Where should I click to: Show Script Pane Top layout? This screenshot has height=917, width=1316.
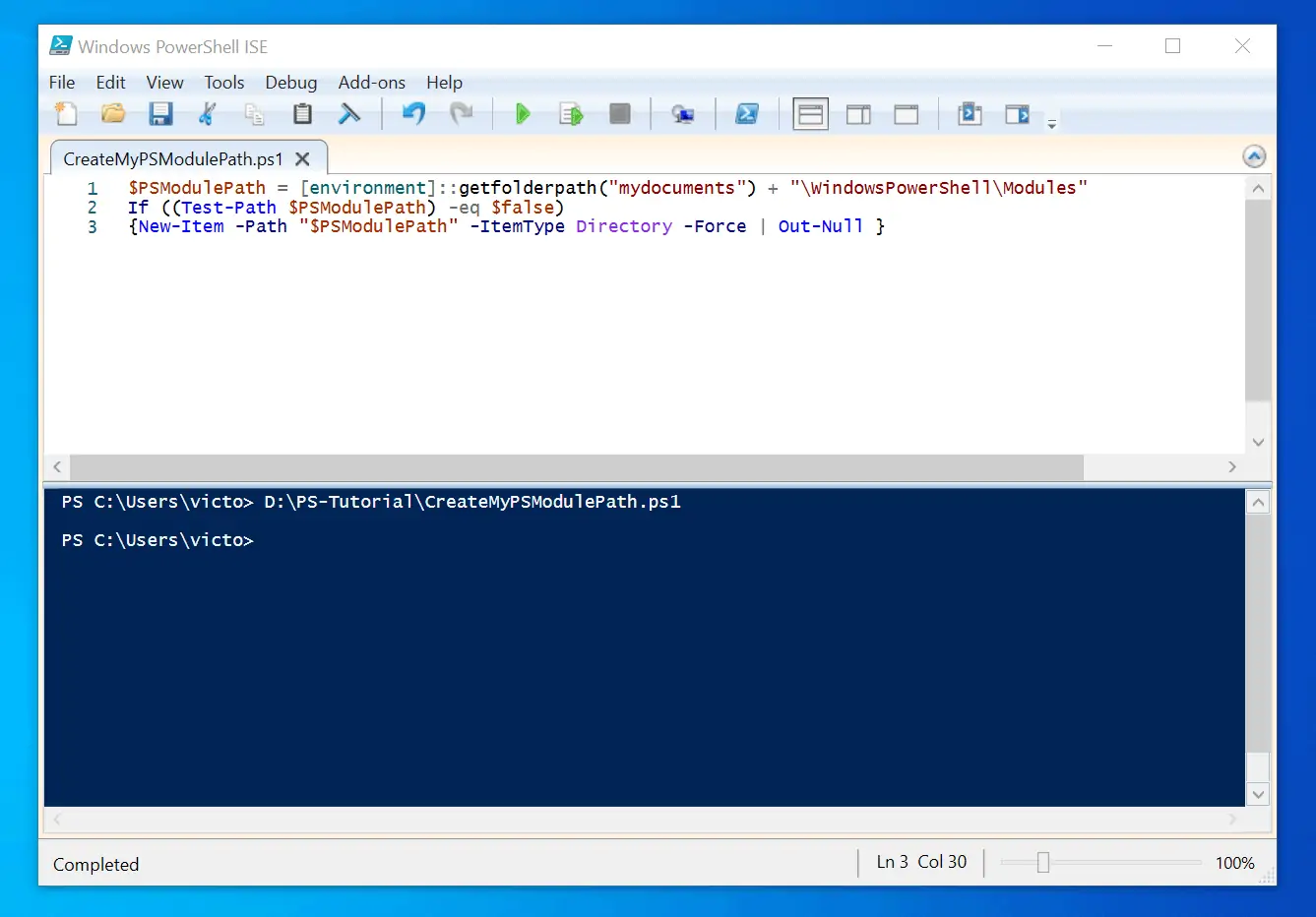point(810,115)
